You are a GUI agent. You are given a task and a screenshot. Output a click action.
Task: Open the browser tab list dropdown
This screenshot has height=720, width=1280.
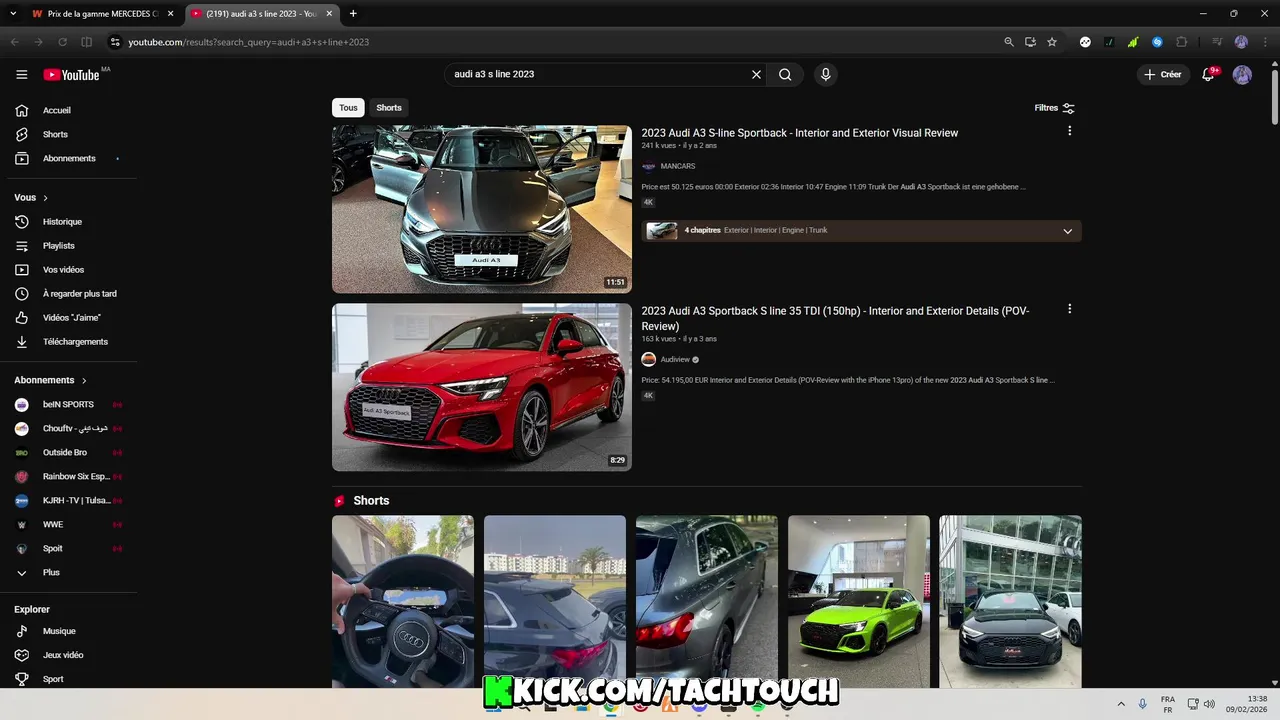coord(13,14)
